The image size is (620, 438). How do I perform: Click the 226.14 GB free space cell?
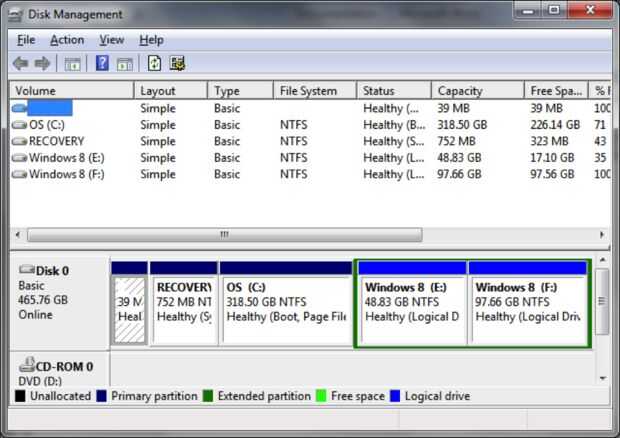[555, 125]
